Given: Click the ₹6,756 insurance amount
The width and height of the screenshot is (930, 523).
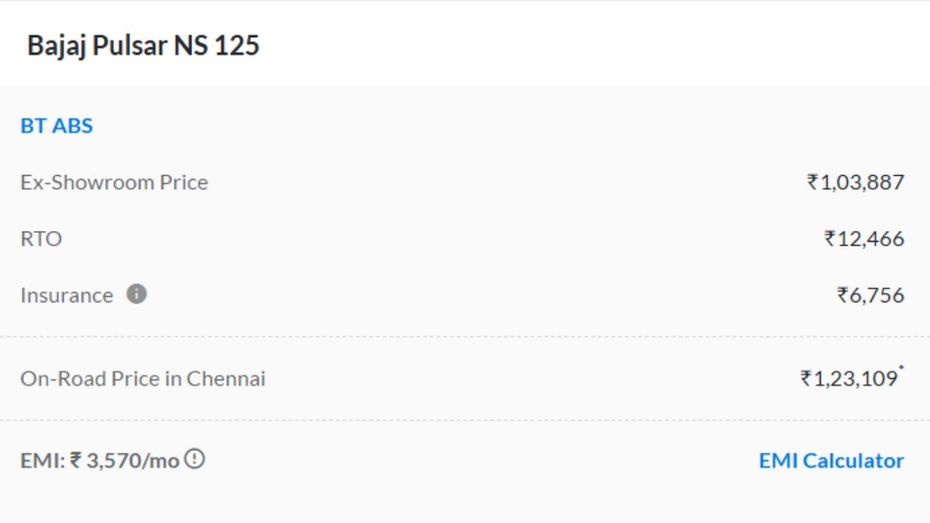Looking at the screenshot, I should [870, 295].
